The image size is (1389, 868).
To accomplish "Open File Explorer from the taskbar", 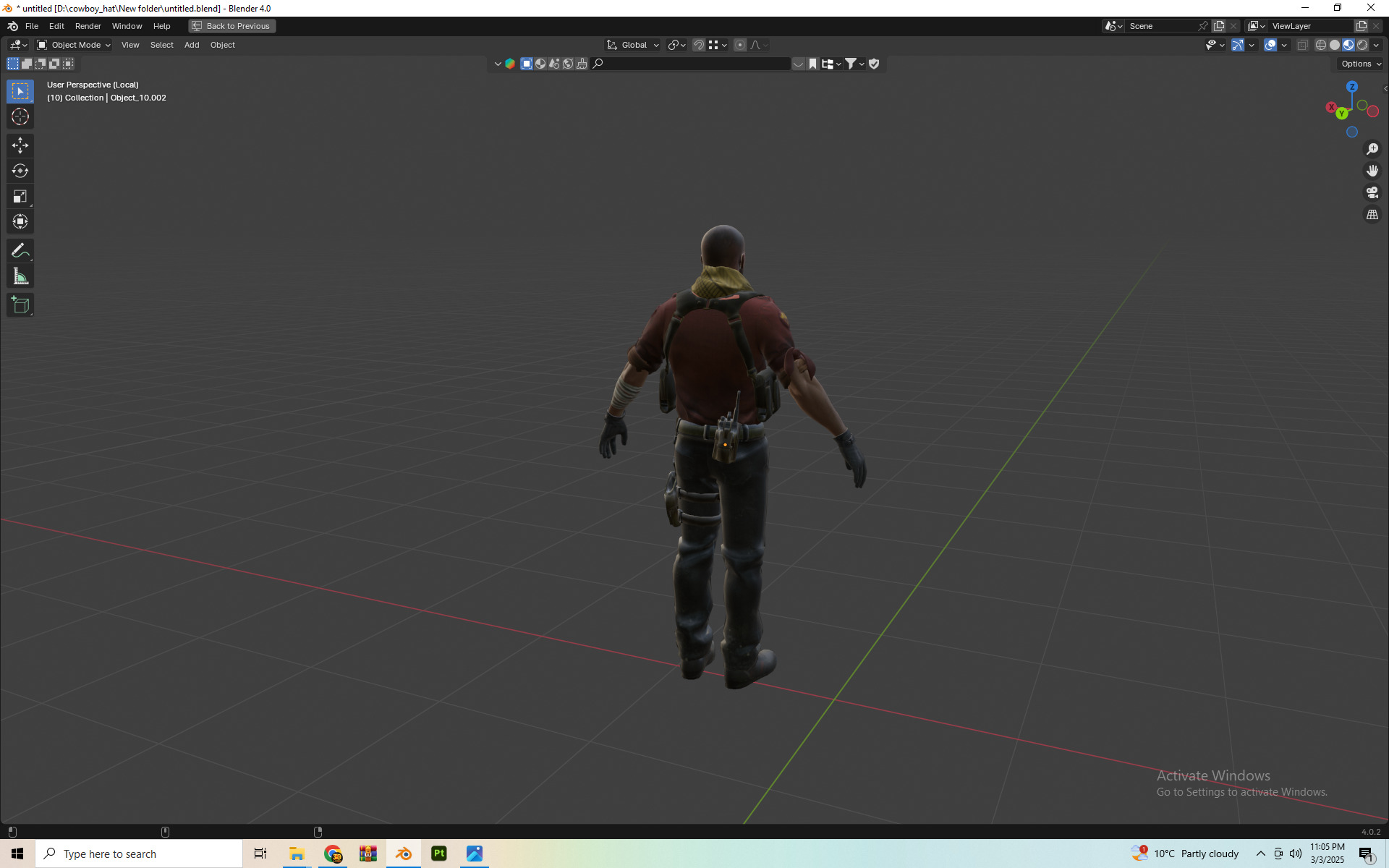I will coord(297,854).
